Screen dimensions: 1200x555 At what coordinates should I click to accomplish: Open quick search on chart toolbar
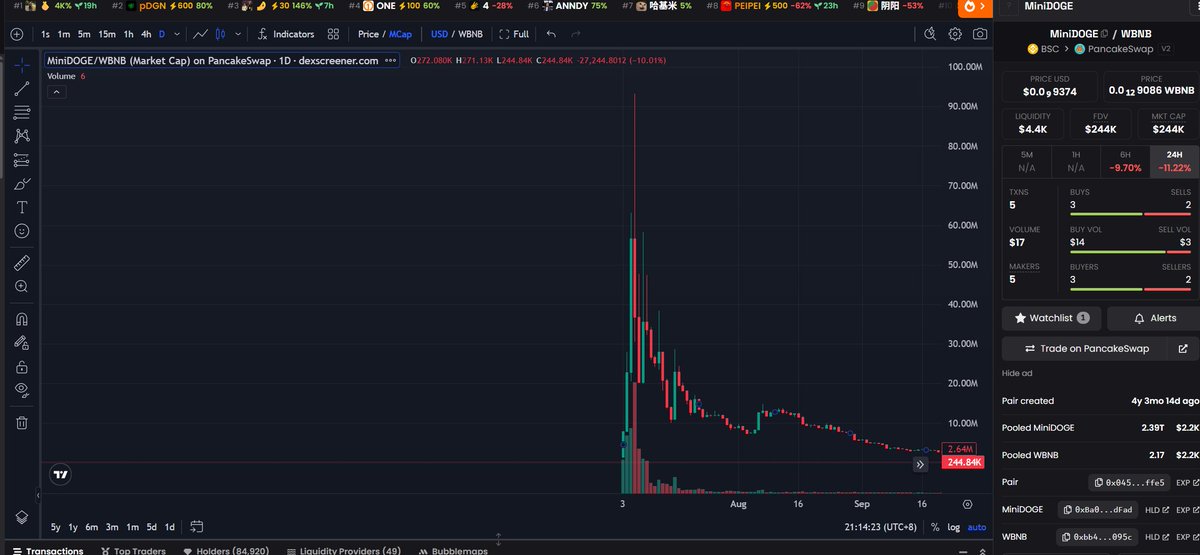click(x=930, y=34)
